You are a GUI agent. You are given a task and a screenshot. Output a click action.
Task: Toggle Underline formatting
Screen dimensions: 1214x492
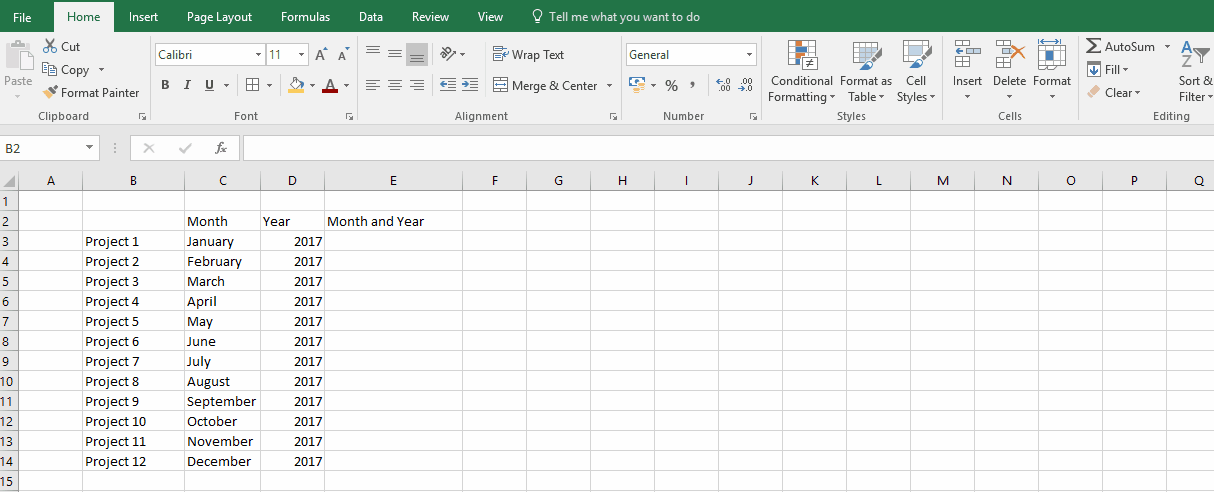coord(210,85)
